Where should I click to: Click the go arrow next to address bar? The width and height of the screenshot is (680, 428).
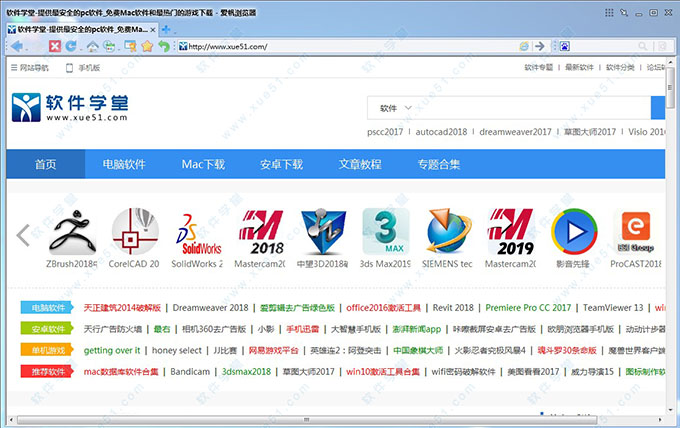tap(539, 46)
